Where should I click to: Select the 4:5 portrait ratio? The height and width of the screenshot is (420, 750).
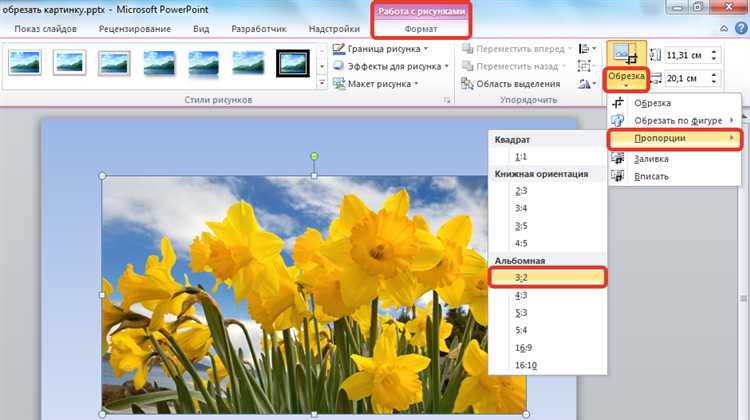coord(548,243)
